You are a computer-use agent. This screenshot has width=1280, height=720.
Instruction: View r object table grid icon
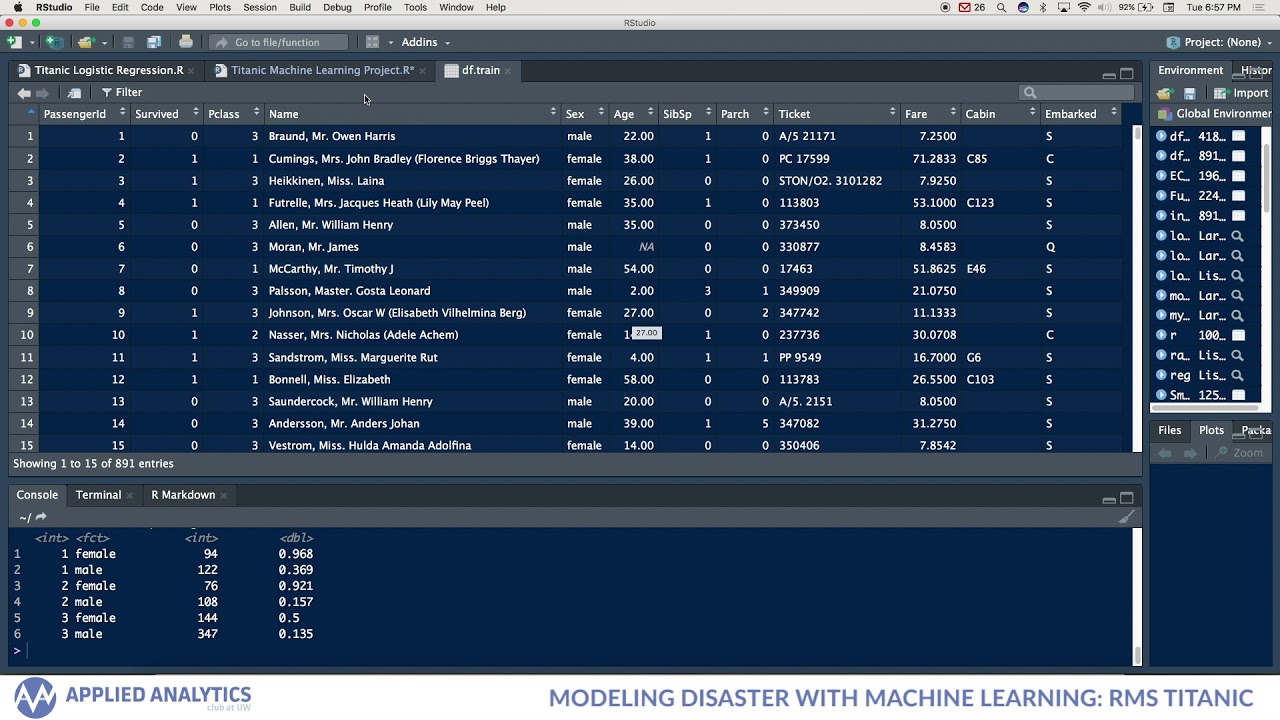pyautogui.click(x=1238, y=335)
